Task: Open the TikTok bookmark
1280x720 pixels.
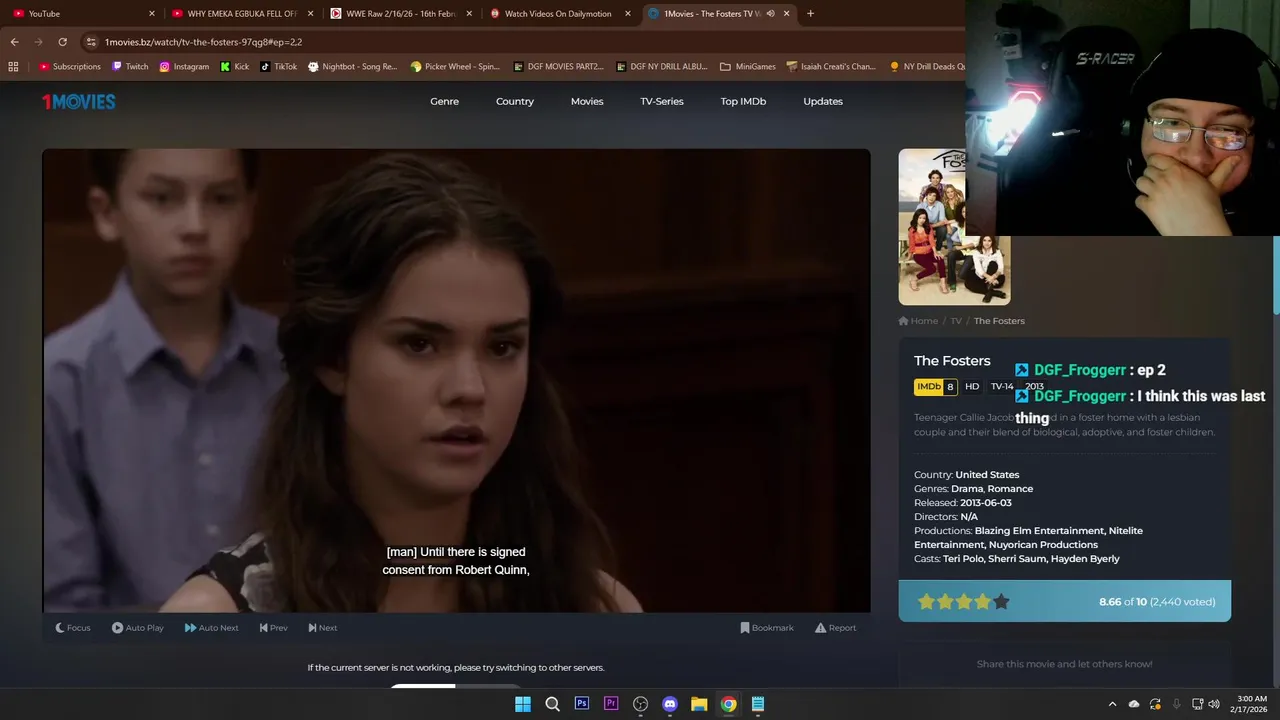Action: point(279,67)
